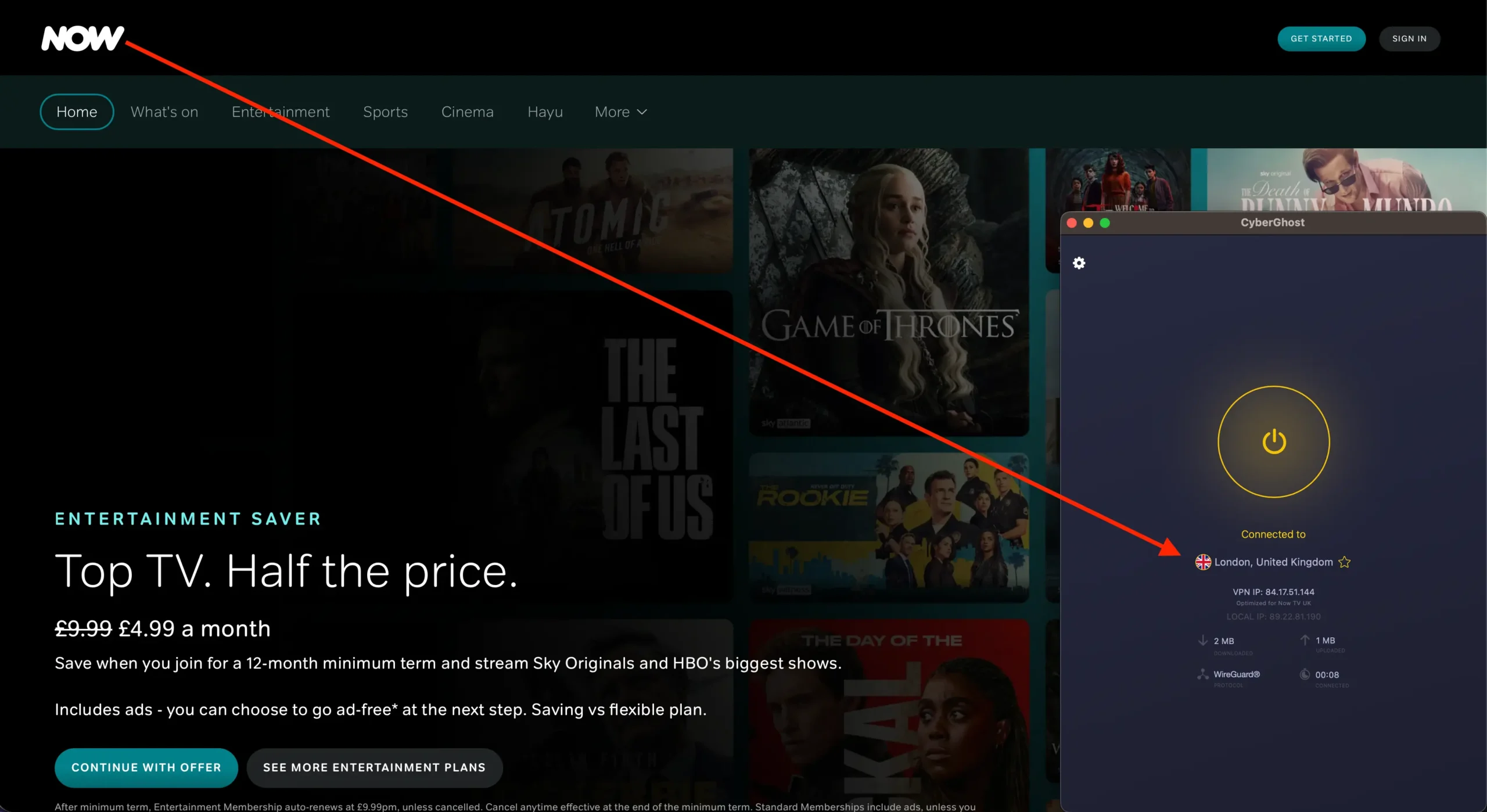Click SEE MORE ENTERTAINMENT PLANS
The height and width of the screenshot is (812, 1487).
click(x=374, y=767)
